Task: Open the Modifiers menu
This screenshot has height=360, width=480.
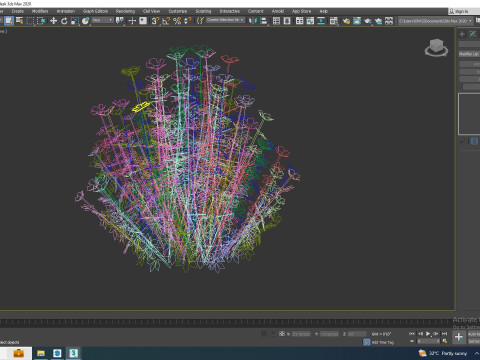Action: (40, 11)
